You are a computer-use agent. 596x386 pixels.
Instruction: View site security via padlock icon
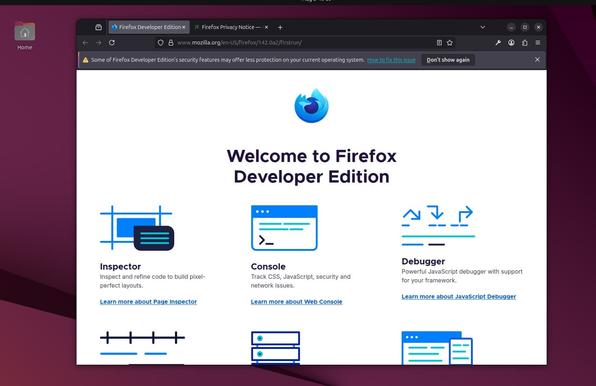tap(171, 43)
